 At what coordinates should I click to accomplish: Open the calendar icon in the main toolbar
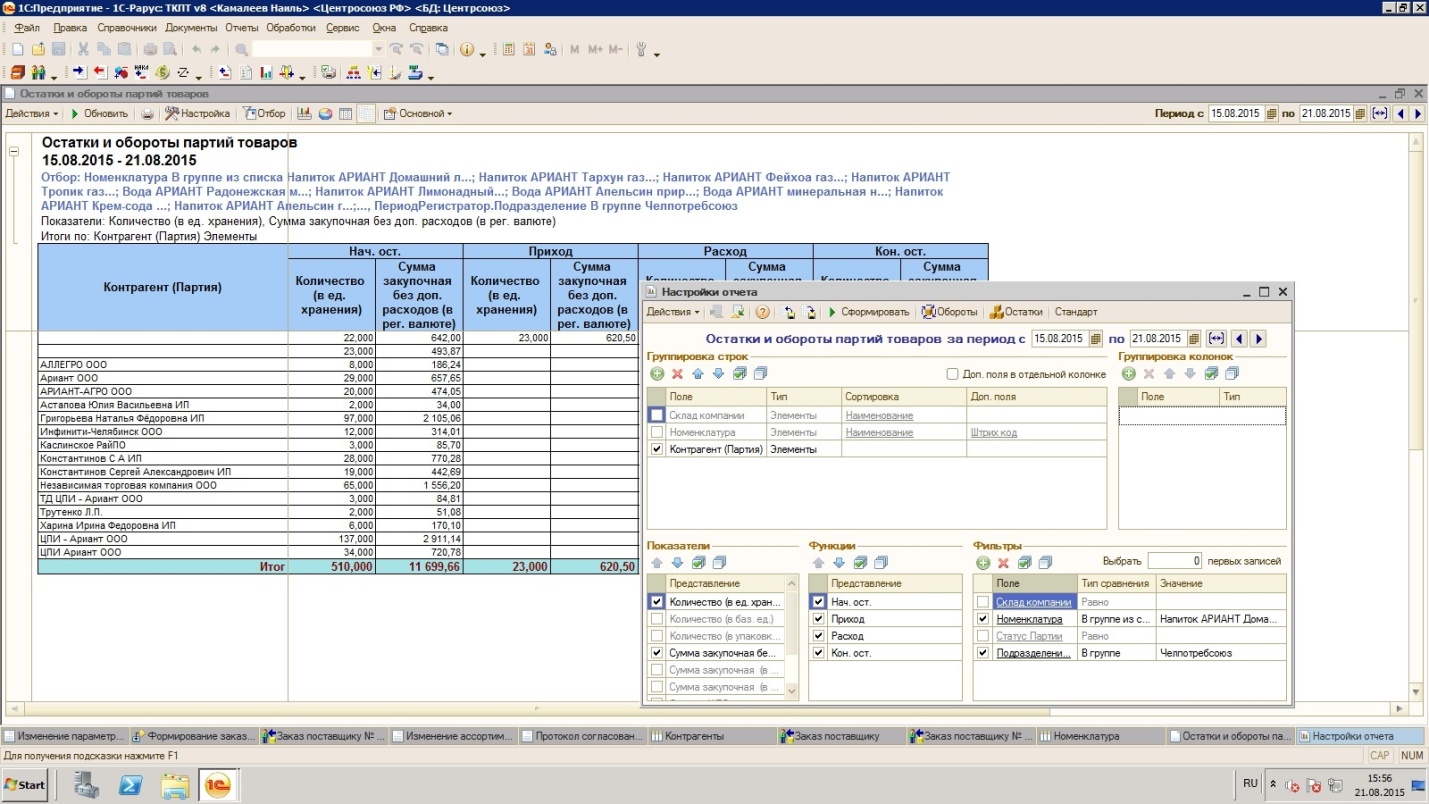(x=529, y=49)
